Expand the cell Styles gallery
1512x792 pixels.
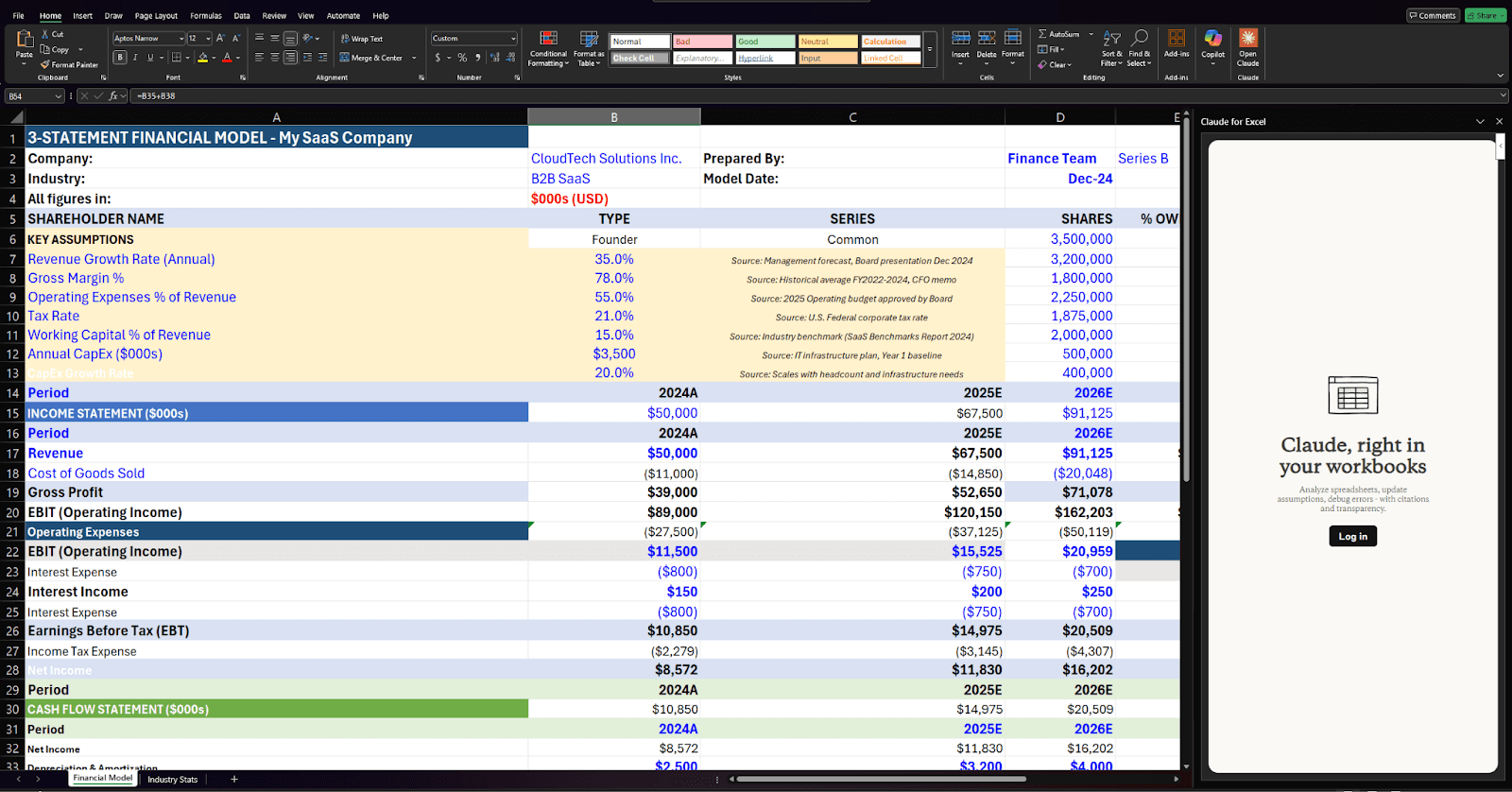930,49
